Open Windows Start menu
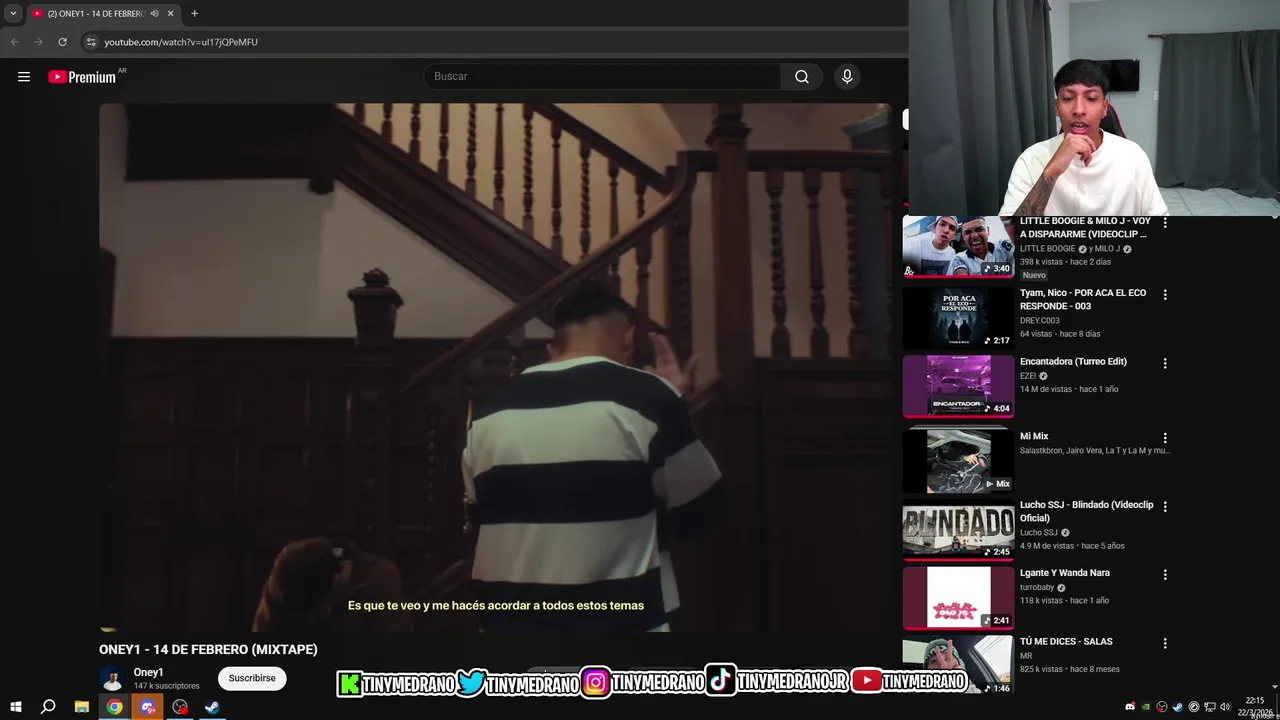 point(16,707)
